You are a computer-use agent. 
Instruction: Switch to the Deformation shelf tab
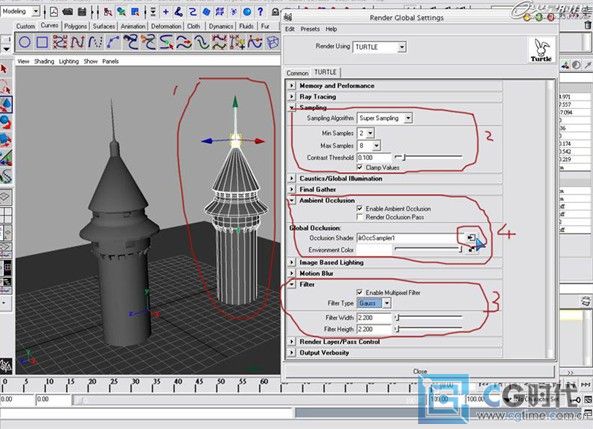pyautogui.click(x=166, y=26)
